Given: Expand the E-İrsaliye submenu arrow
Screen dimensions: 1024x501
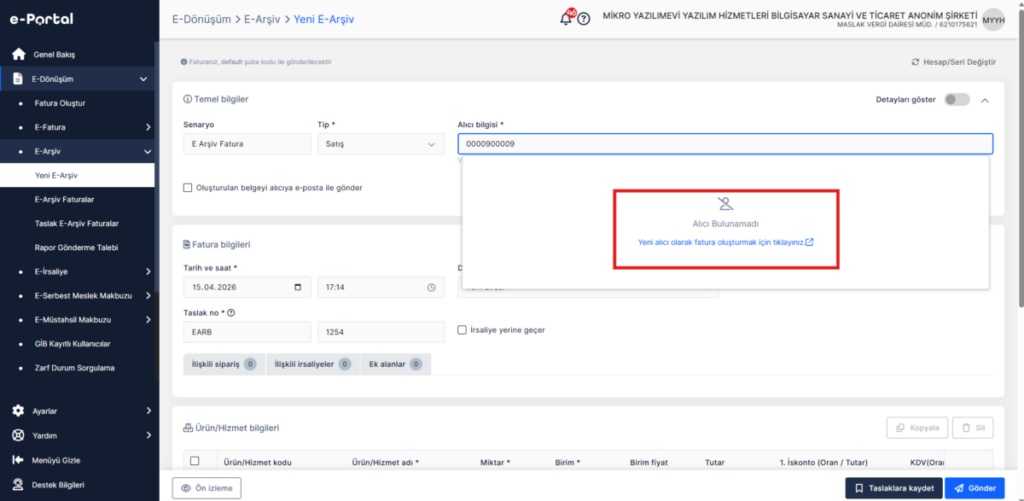Looking at the screenshot, I should [x=148, y=271].
